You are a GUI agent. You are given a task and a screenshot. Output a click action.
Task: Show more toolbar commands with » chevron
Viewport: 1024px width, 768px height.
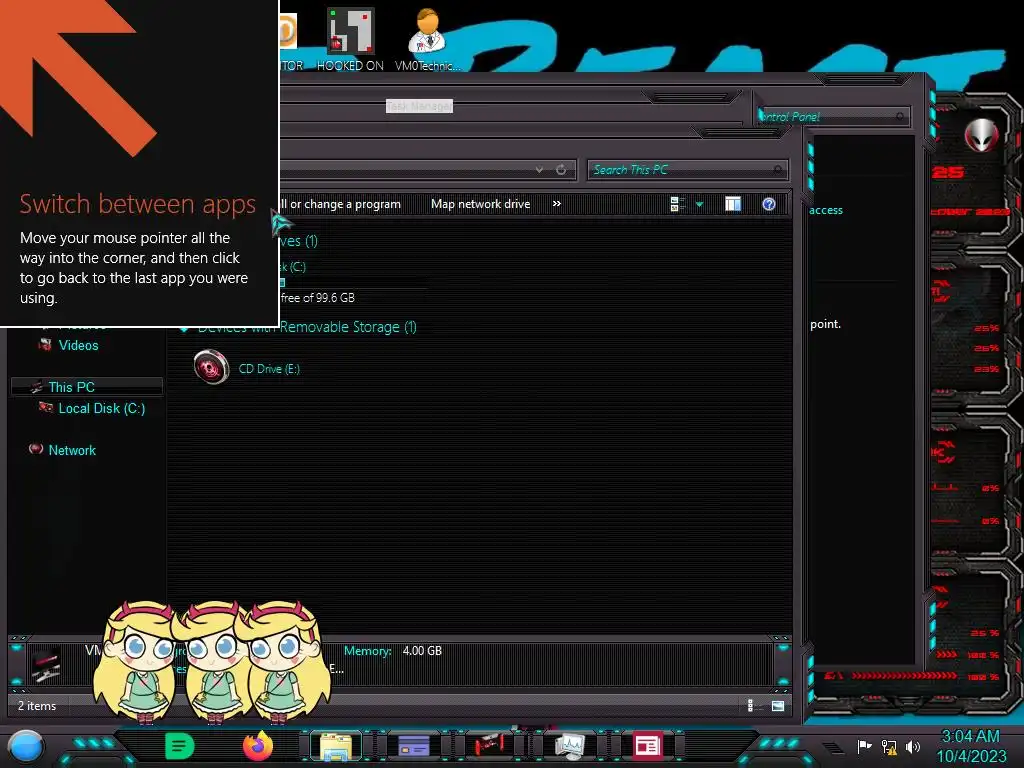556,204
